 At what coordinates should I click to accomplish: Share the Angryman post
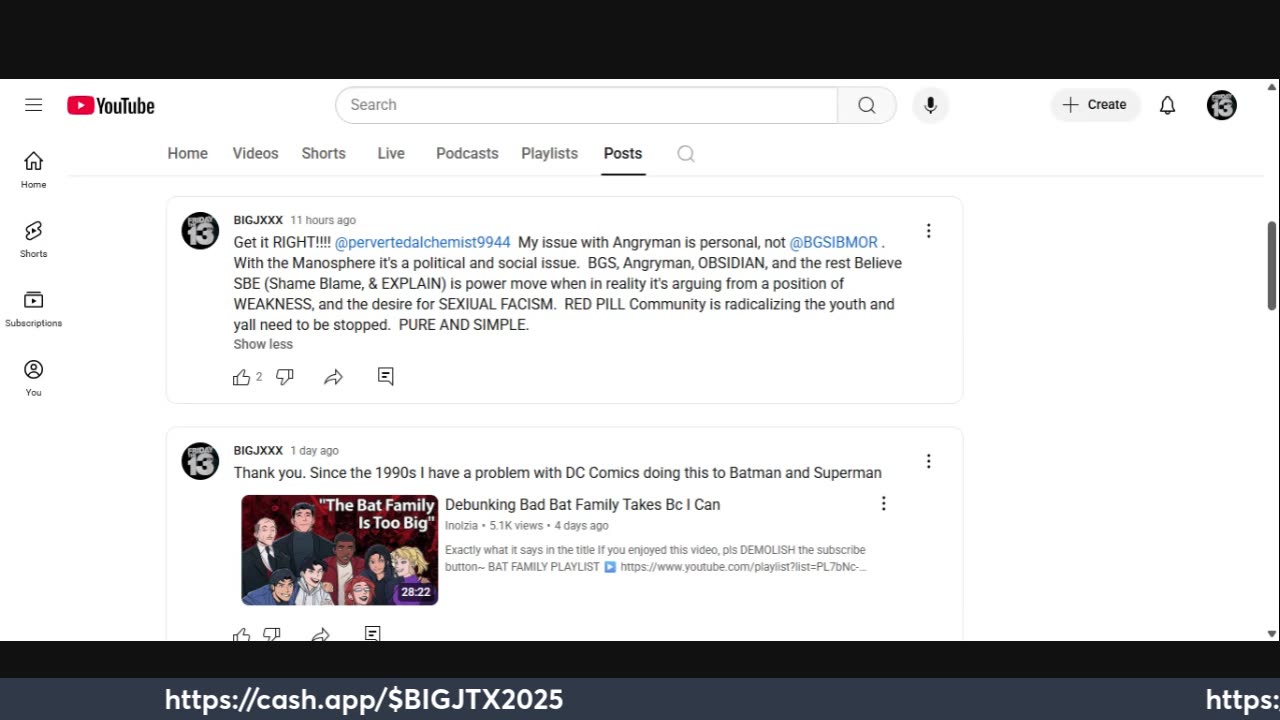click(x=334, y=377)
